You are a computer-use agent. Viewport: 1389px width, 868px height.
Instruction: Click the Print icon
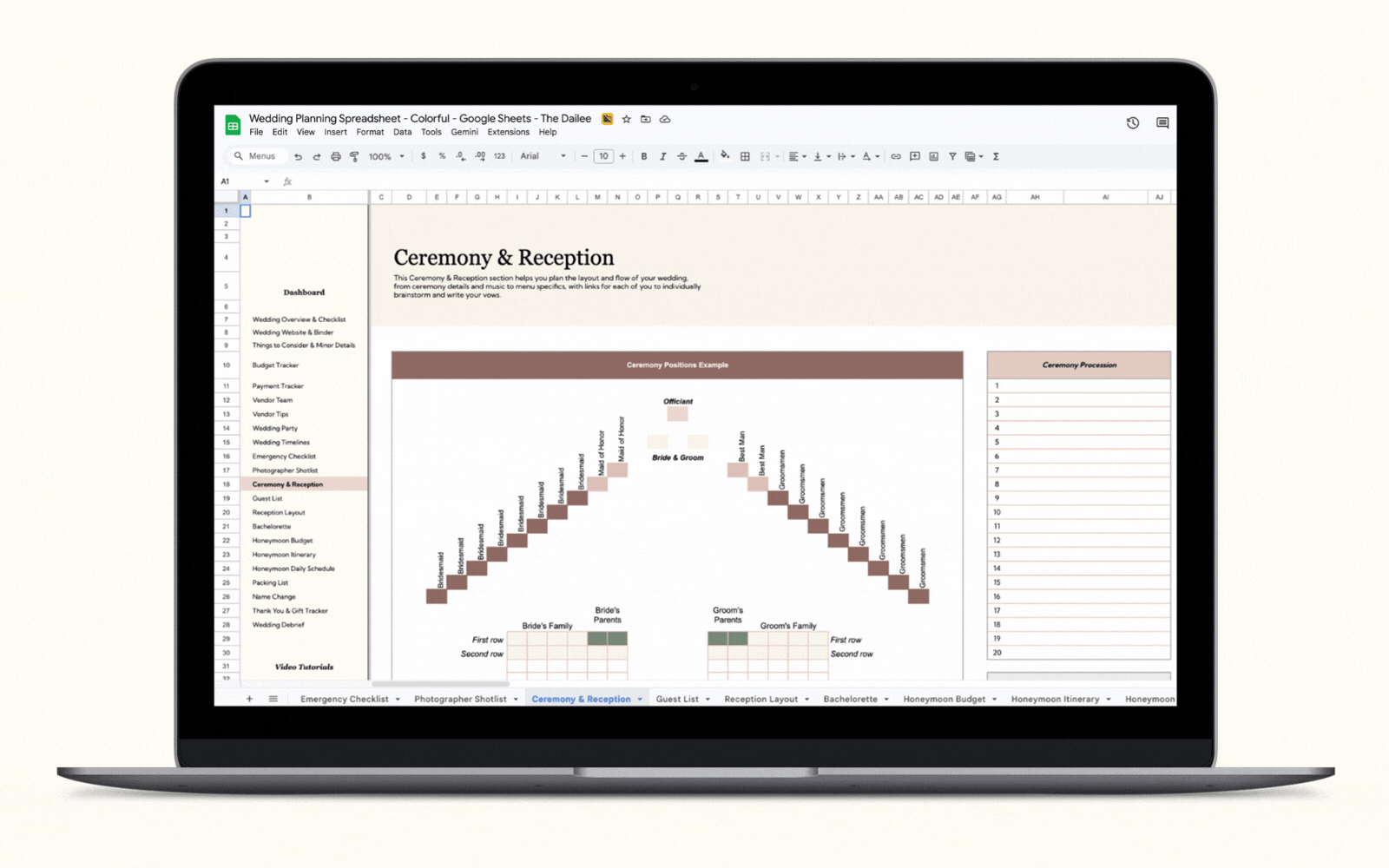click(335, 157)
